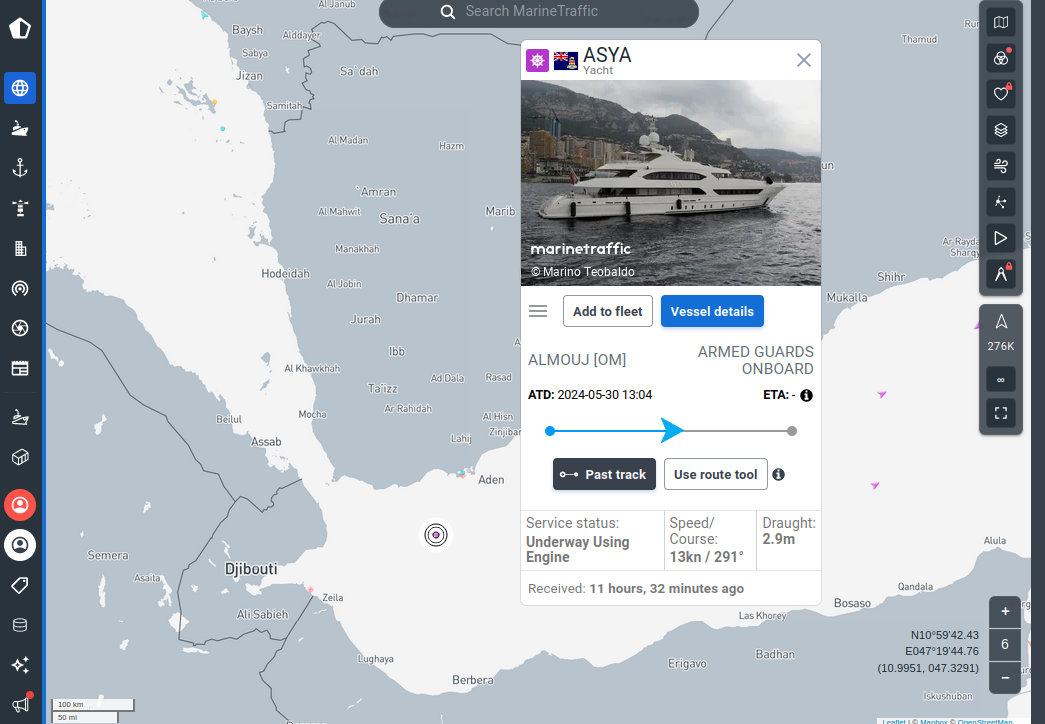This screenshot has width=1045, height=724.
Task: Click the Djibouti label on the map
Action: click(251, 569)
